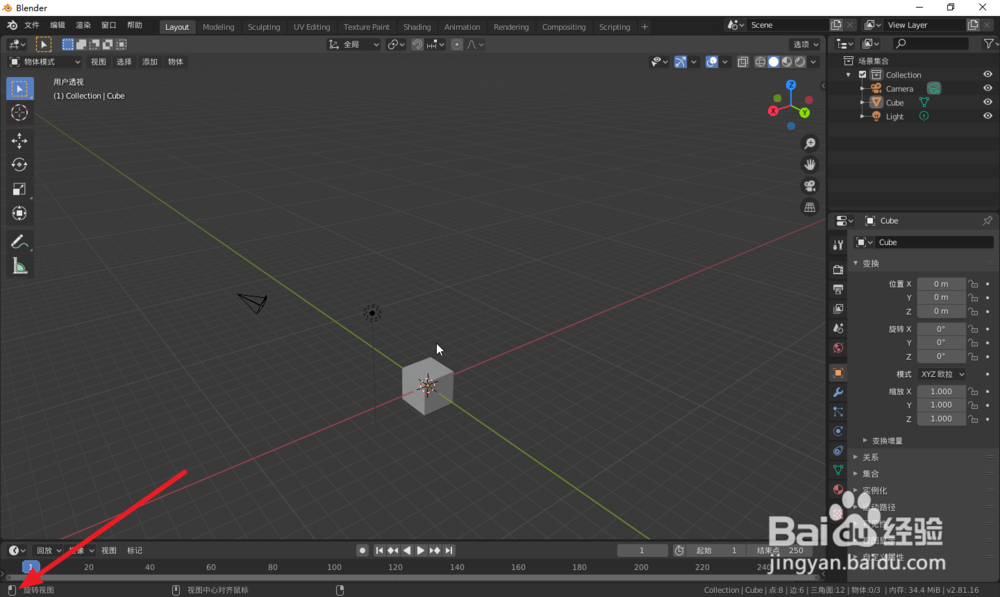Select the Scale tool
Viewport: 1000px width, 597px height.
click(20, 189)
